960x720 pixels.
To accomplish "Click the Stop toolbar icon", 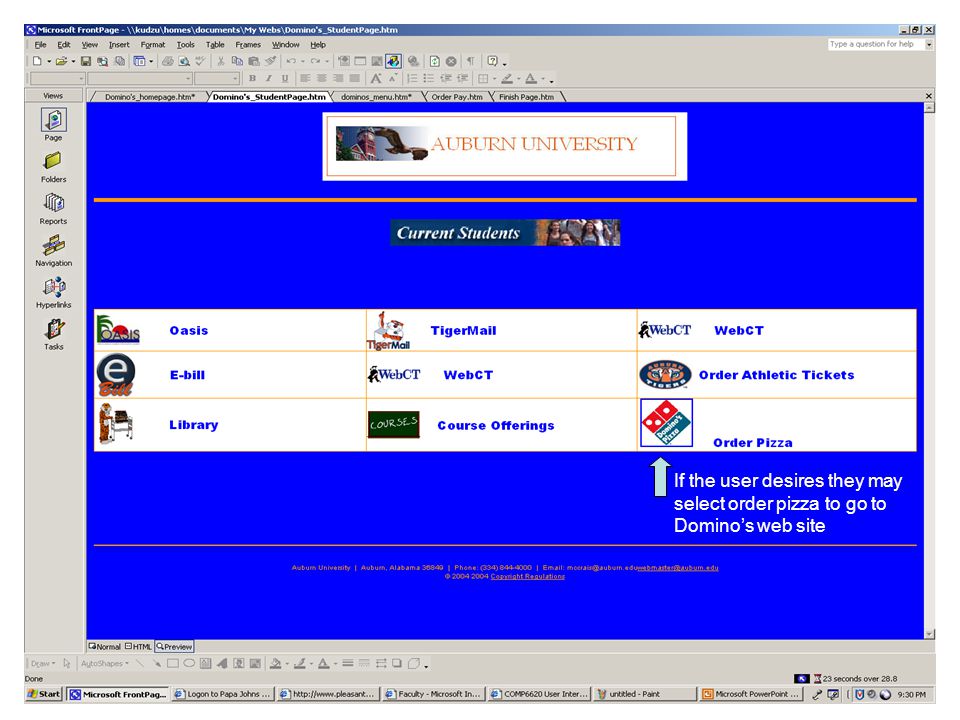I will tap(451, 61).
